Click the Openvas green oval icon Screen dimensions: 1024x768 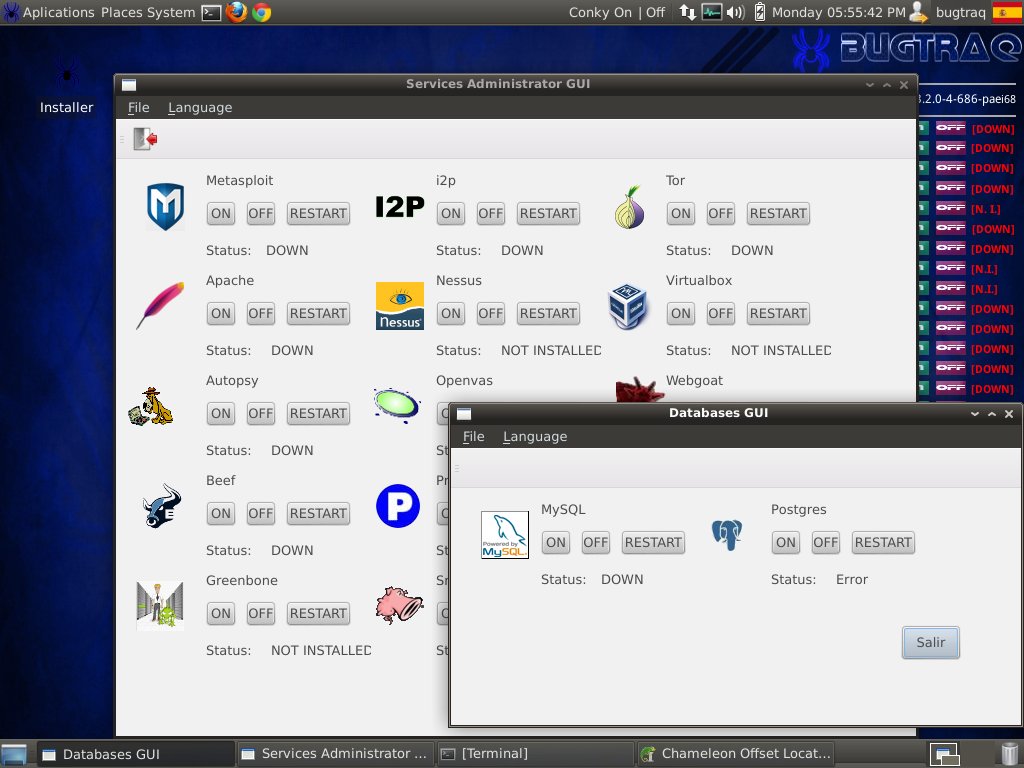[x=397, y=405]
